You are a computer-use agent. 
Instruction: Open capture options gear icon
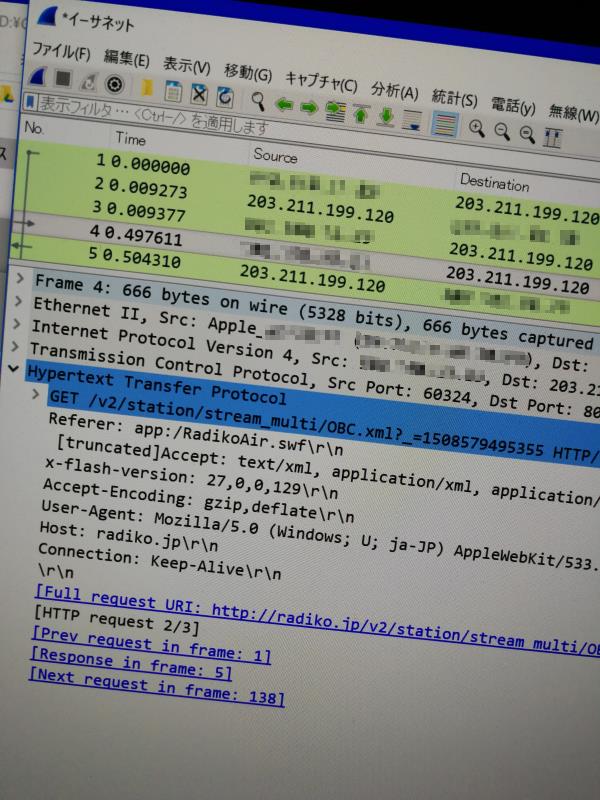point(114,84)
